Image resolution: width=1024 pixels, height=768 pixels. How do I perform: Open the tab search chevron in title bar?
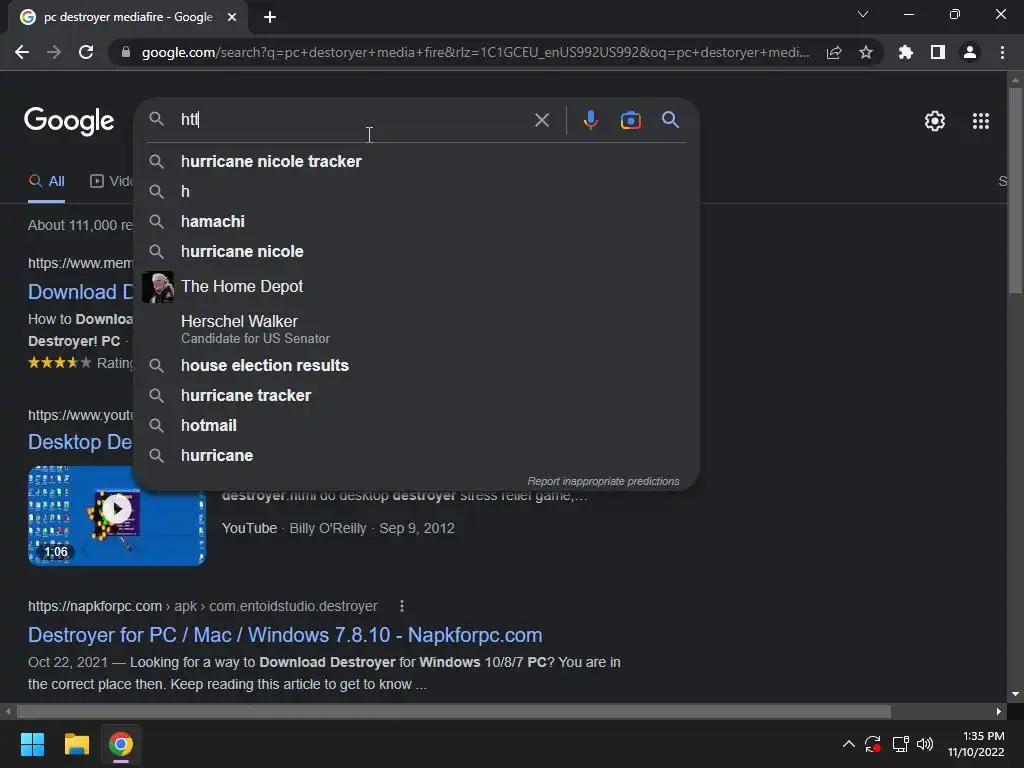pos(863,14)
